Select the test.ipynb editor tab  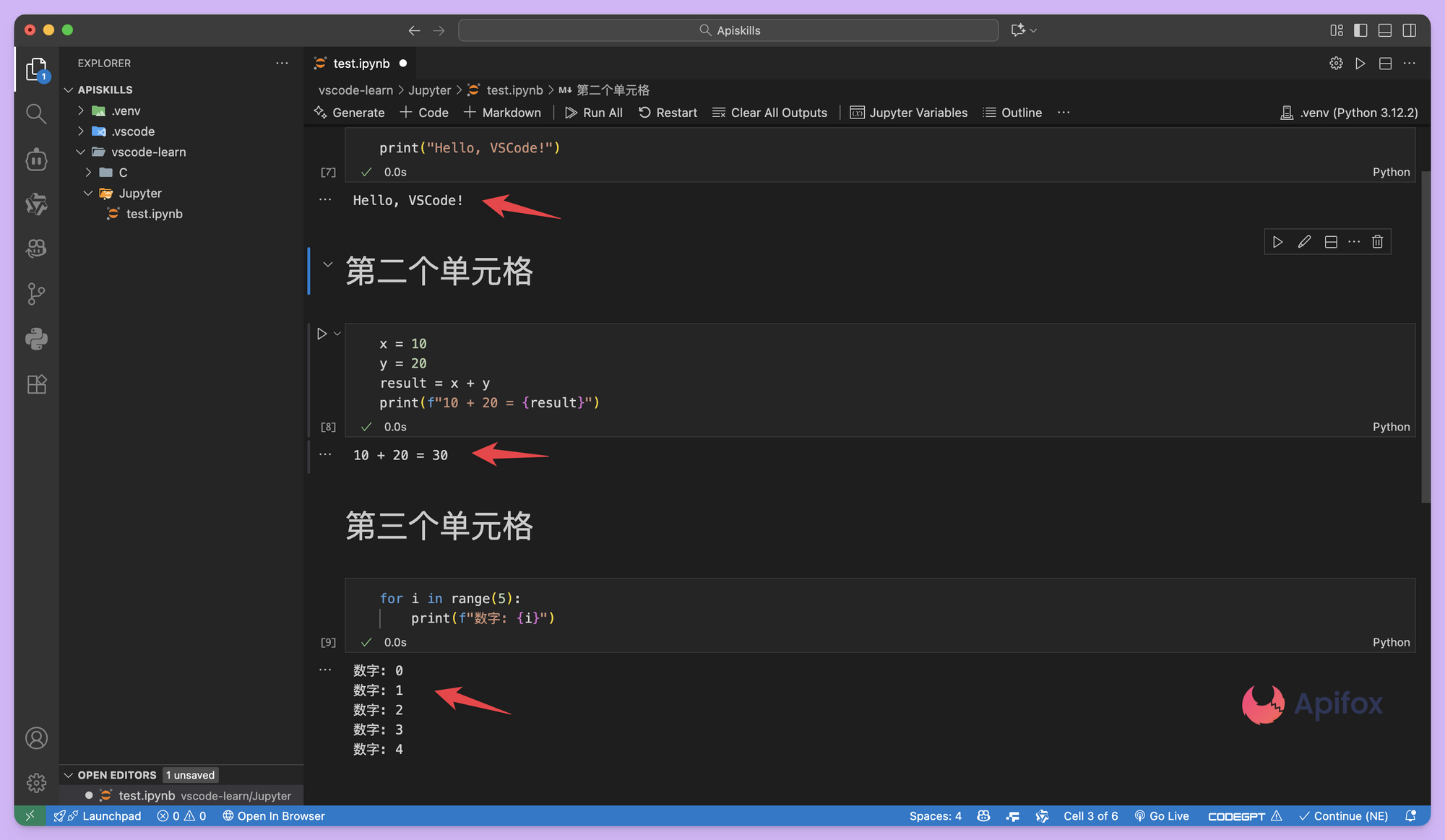tap(361, 64)
